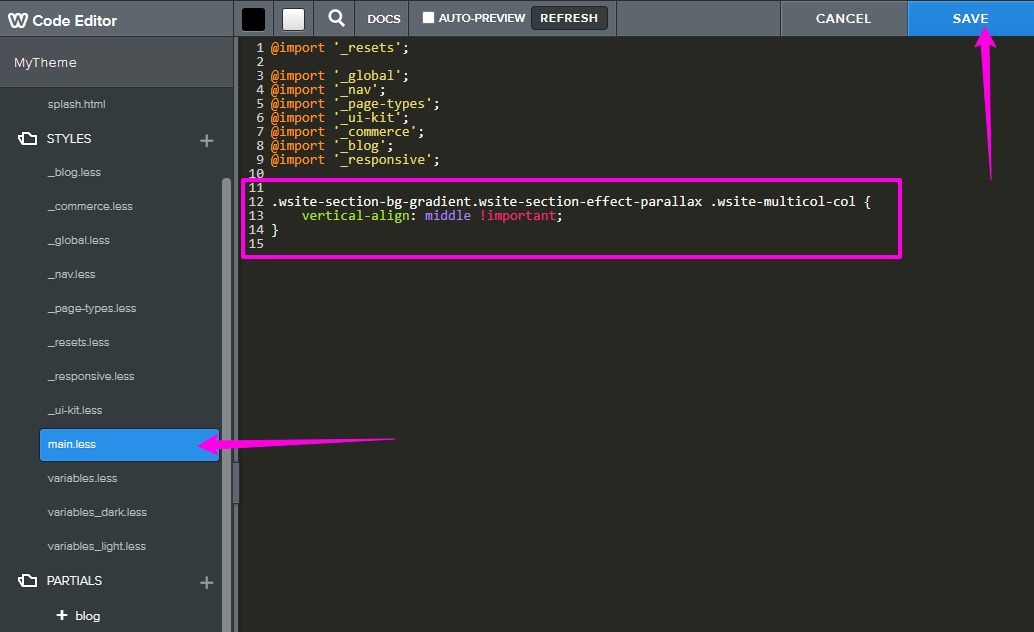Switch editor to dark theme square
1034x632 pixels.
(x=253, y=18)
